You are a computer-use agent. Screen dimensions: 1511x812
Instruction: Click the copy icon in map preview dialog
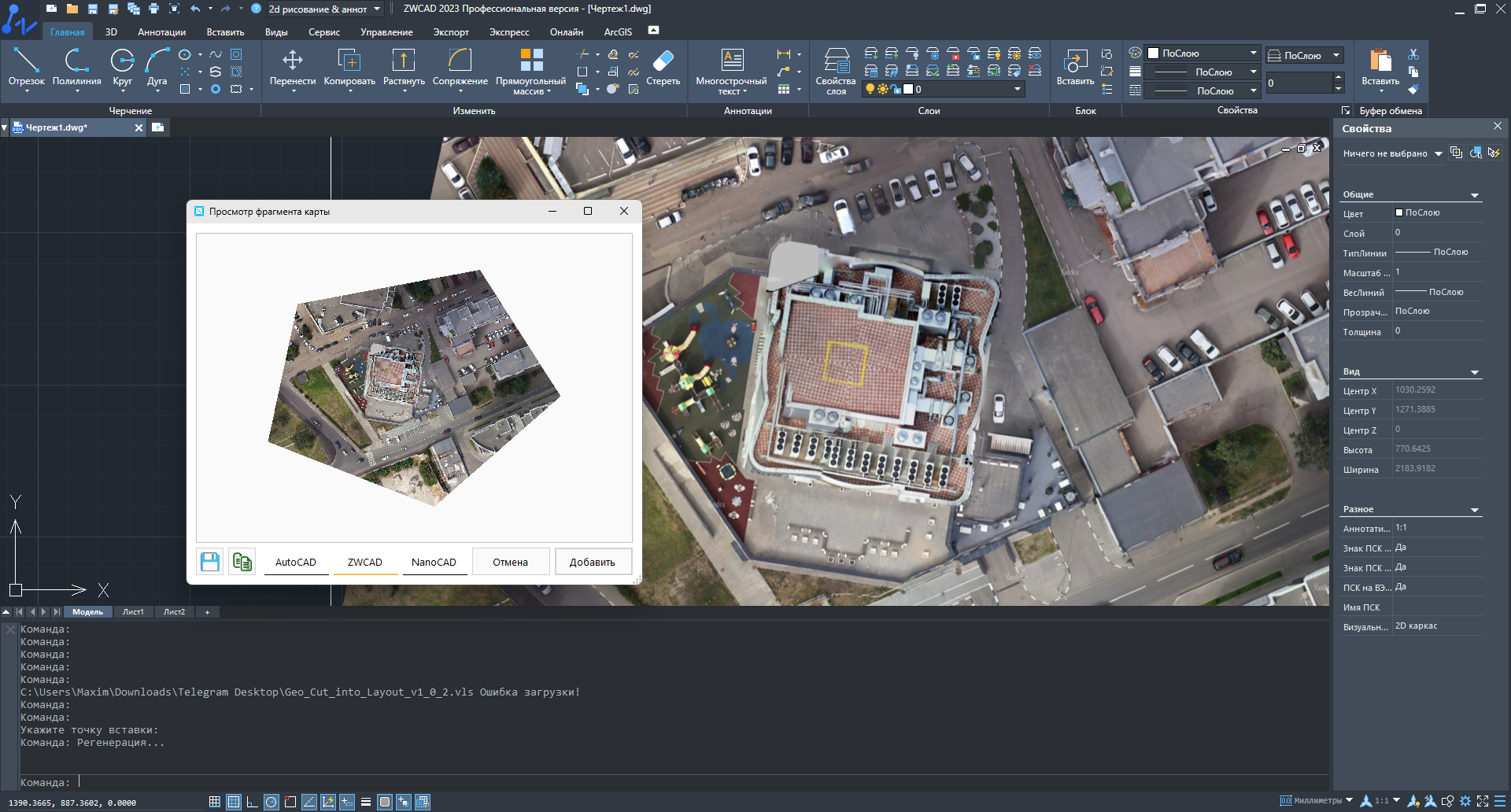click(242, 562)
